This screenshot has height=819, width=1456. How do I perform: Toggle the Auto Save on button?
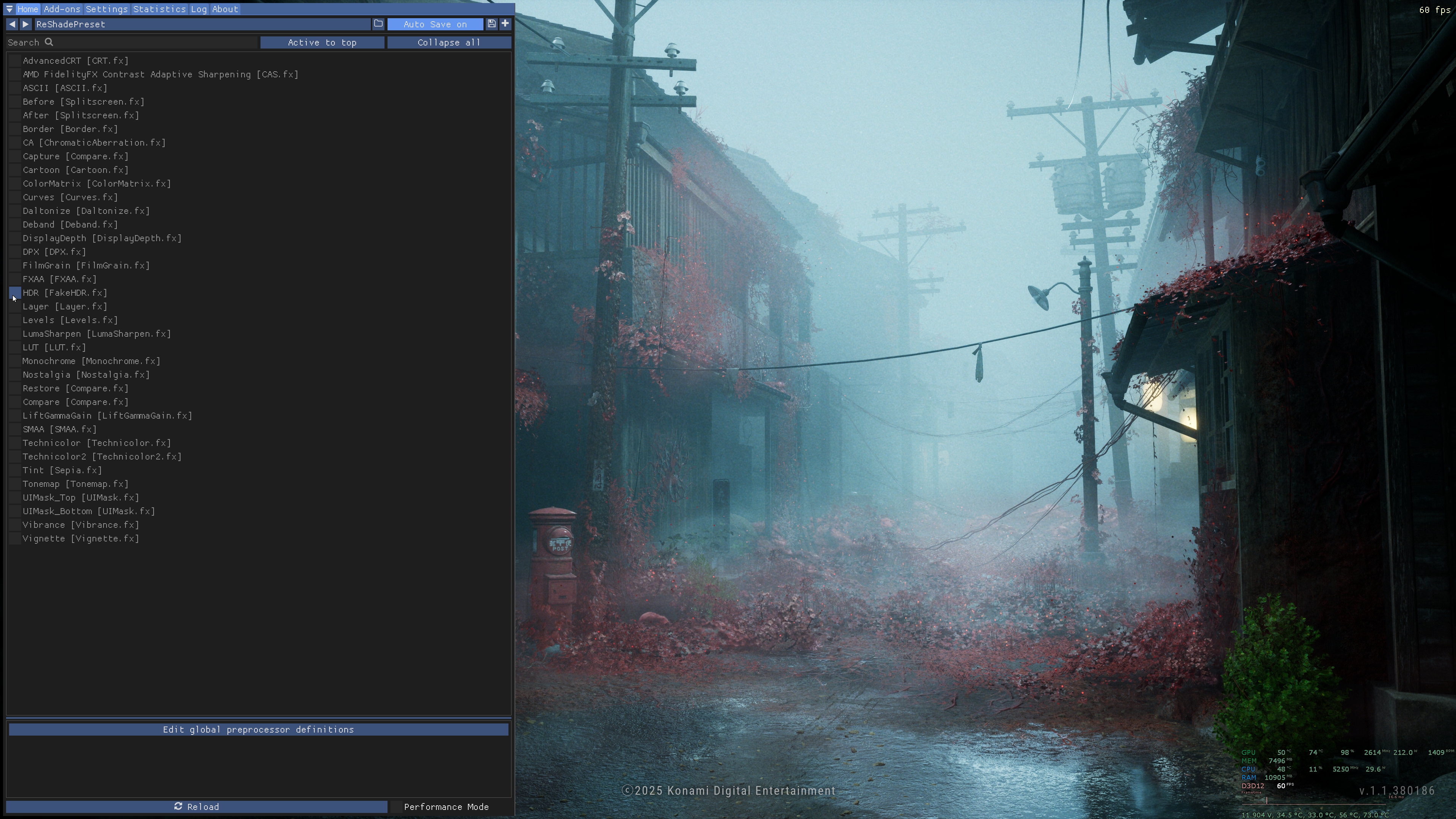click(435, 24)
